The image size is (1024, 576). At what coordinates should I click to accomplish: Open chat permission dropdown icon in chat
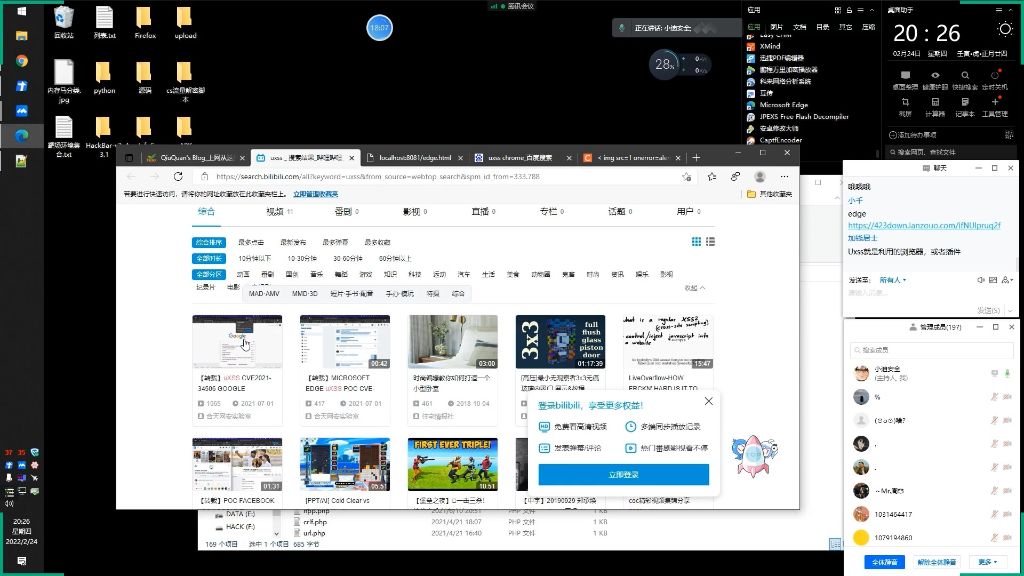pyautogui.click(x=1007, y=280)
